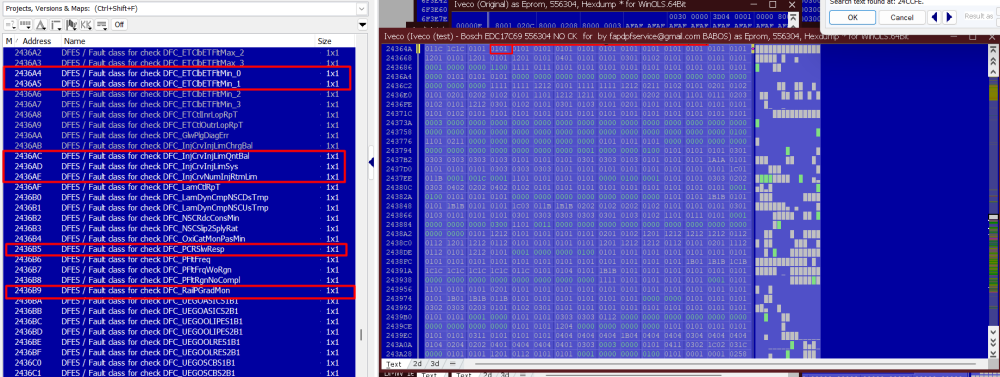Expand the Projects, Versions & Maps search dropdown
This screenshot has width=1000, height=377.
pos(362,9)
